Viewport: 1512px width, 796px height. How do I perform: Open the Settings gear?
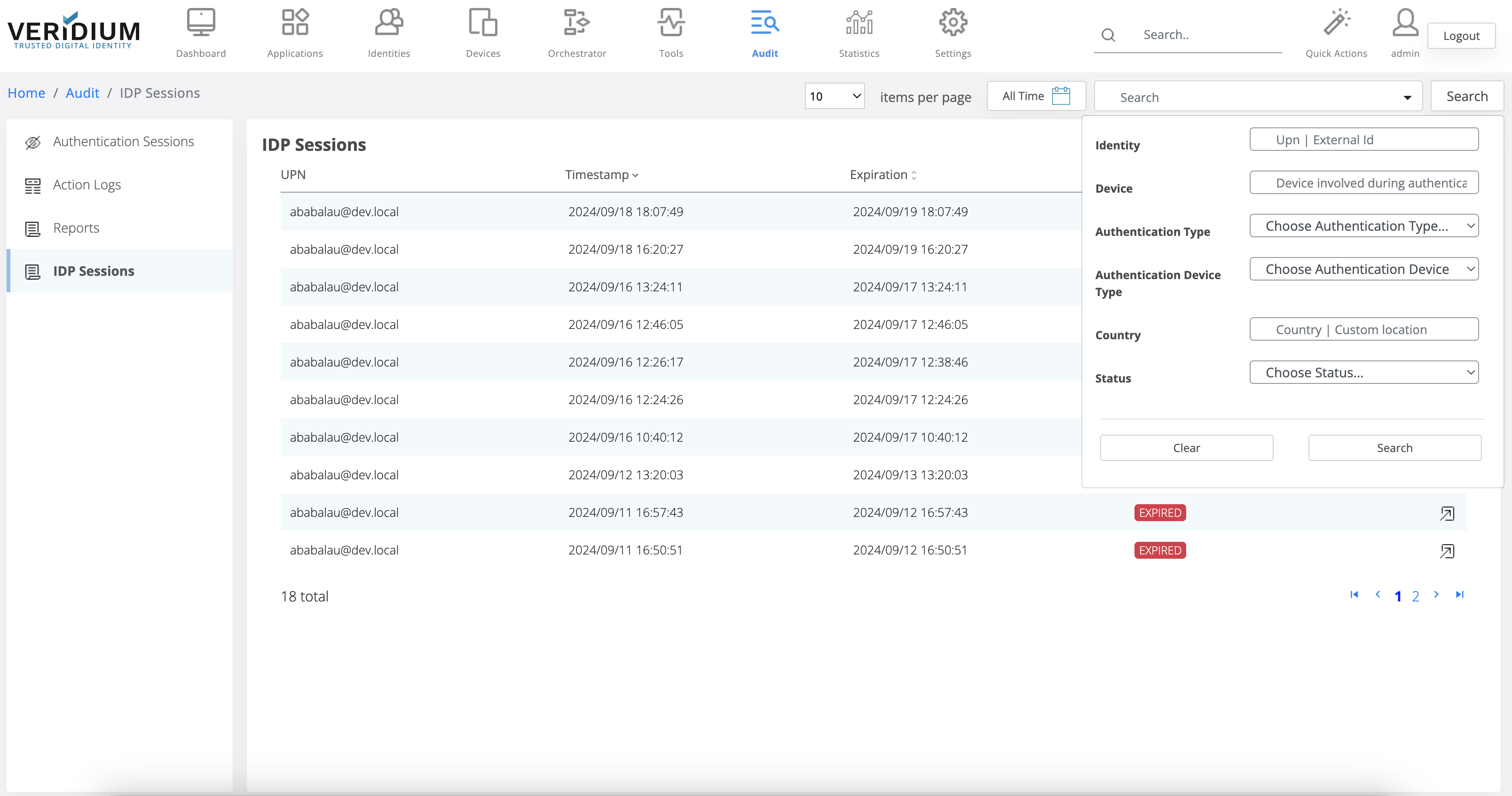point(952,32)
